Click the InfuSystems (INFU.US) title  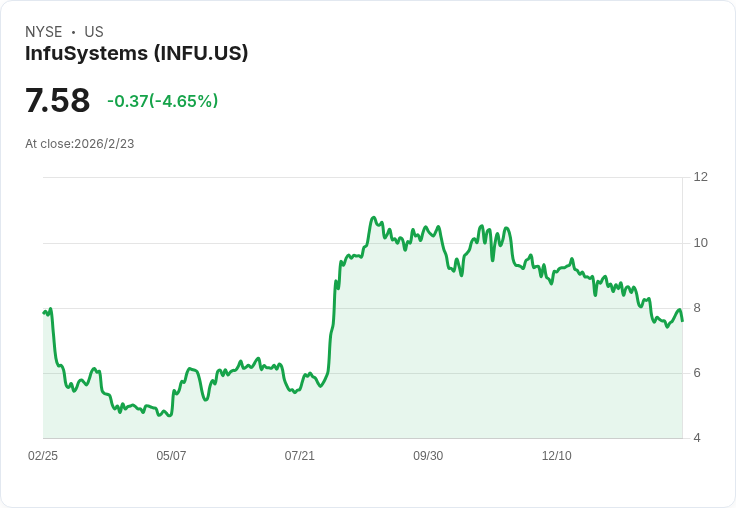click(136, 53)
